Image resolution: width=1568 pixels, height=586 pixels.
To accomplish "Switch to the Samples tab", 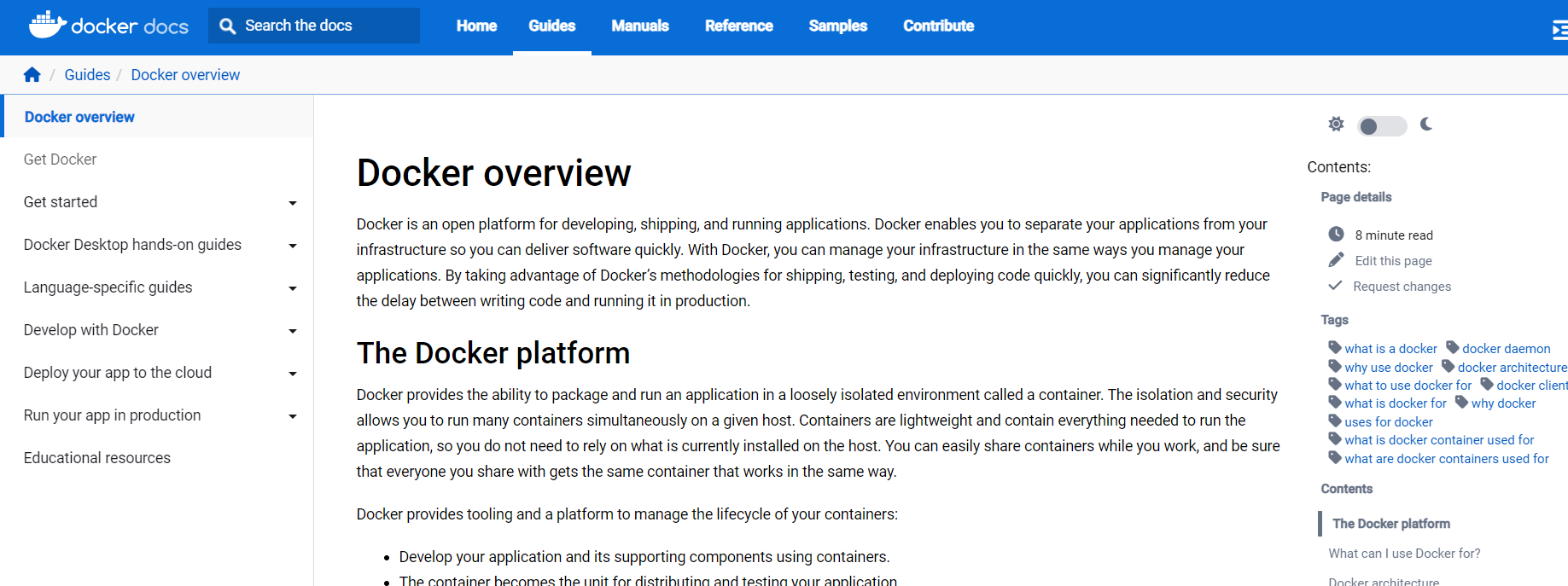I will (x=838, y=26).
